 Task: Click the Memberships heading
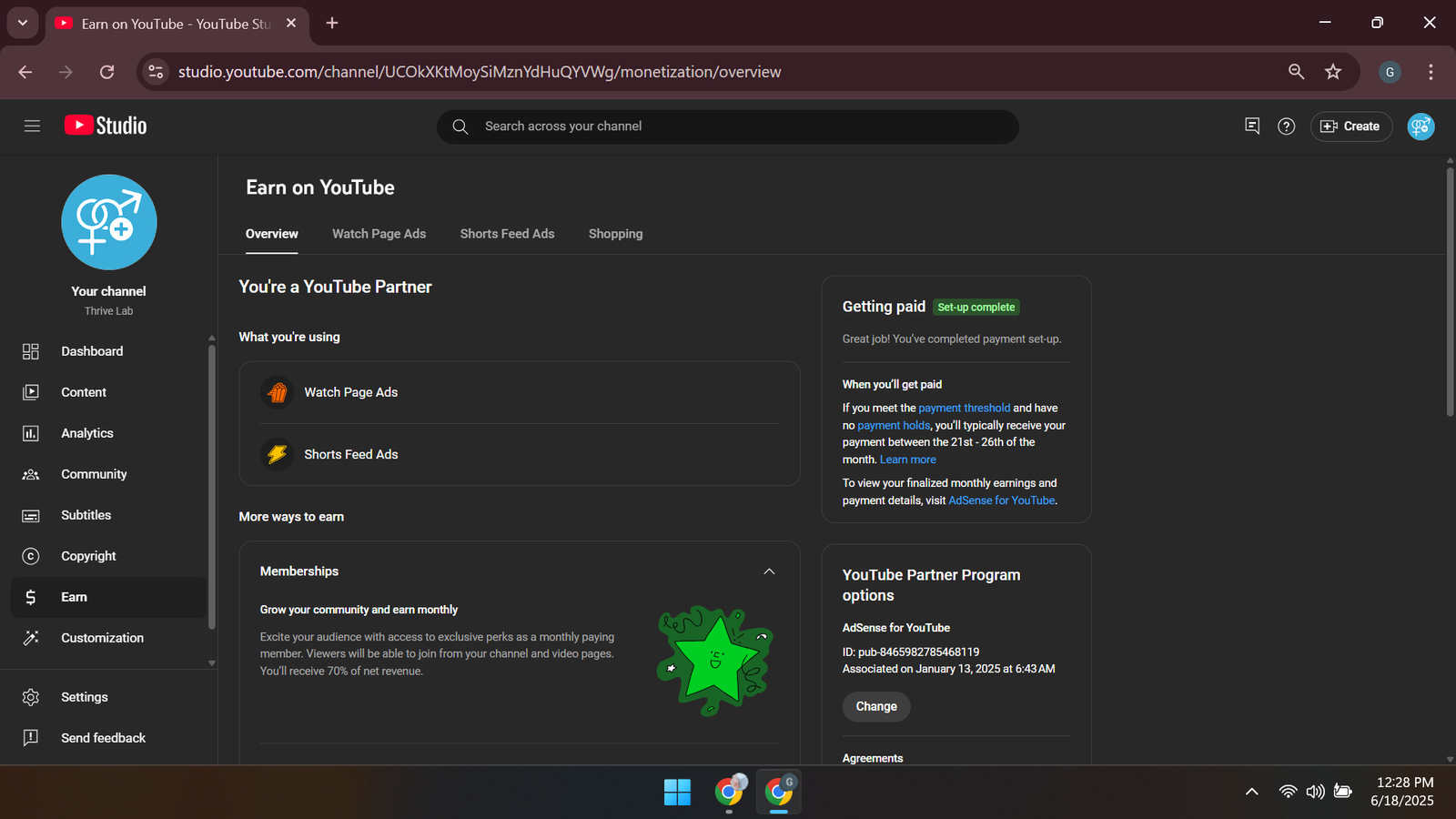pos(299,571)
